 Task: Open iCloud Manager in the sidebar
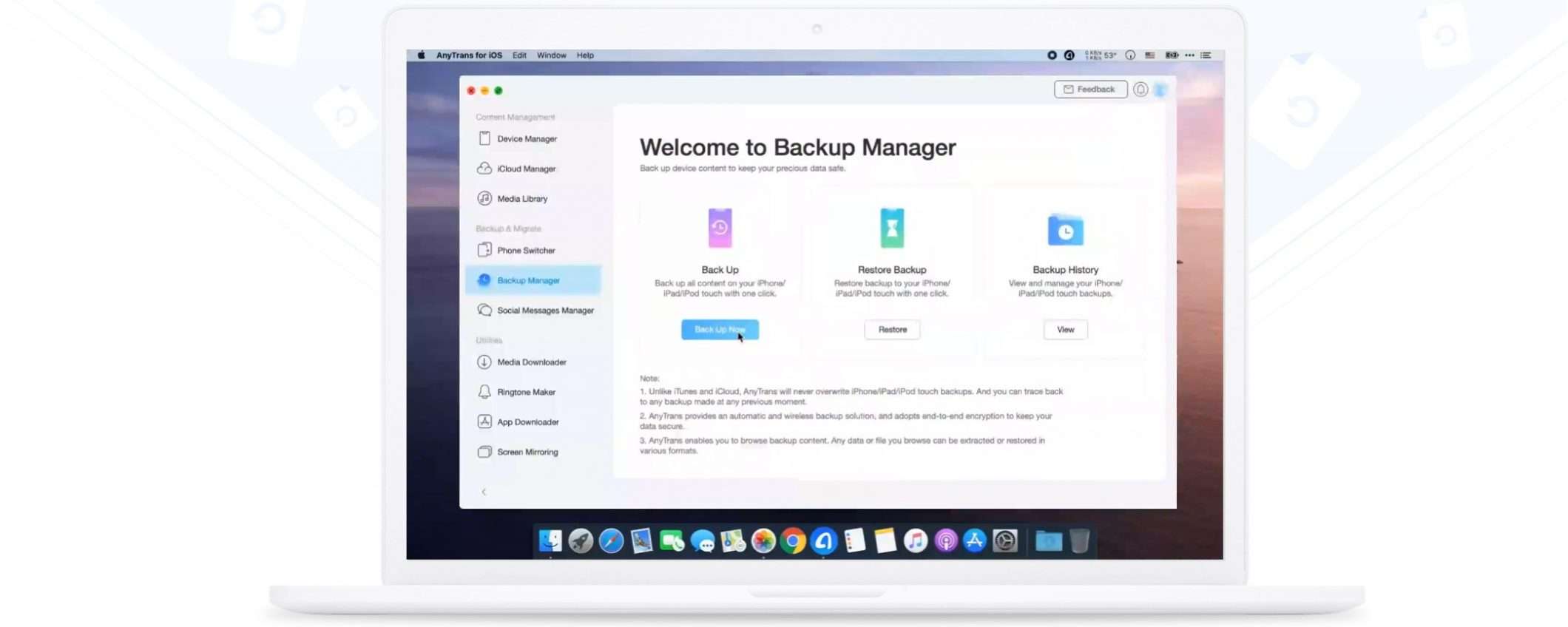point(534,169)
